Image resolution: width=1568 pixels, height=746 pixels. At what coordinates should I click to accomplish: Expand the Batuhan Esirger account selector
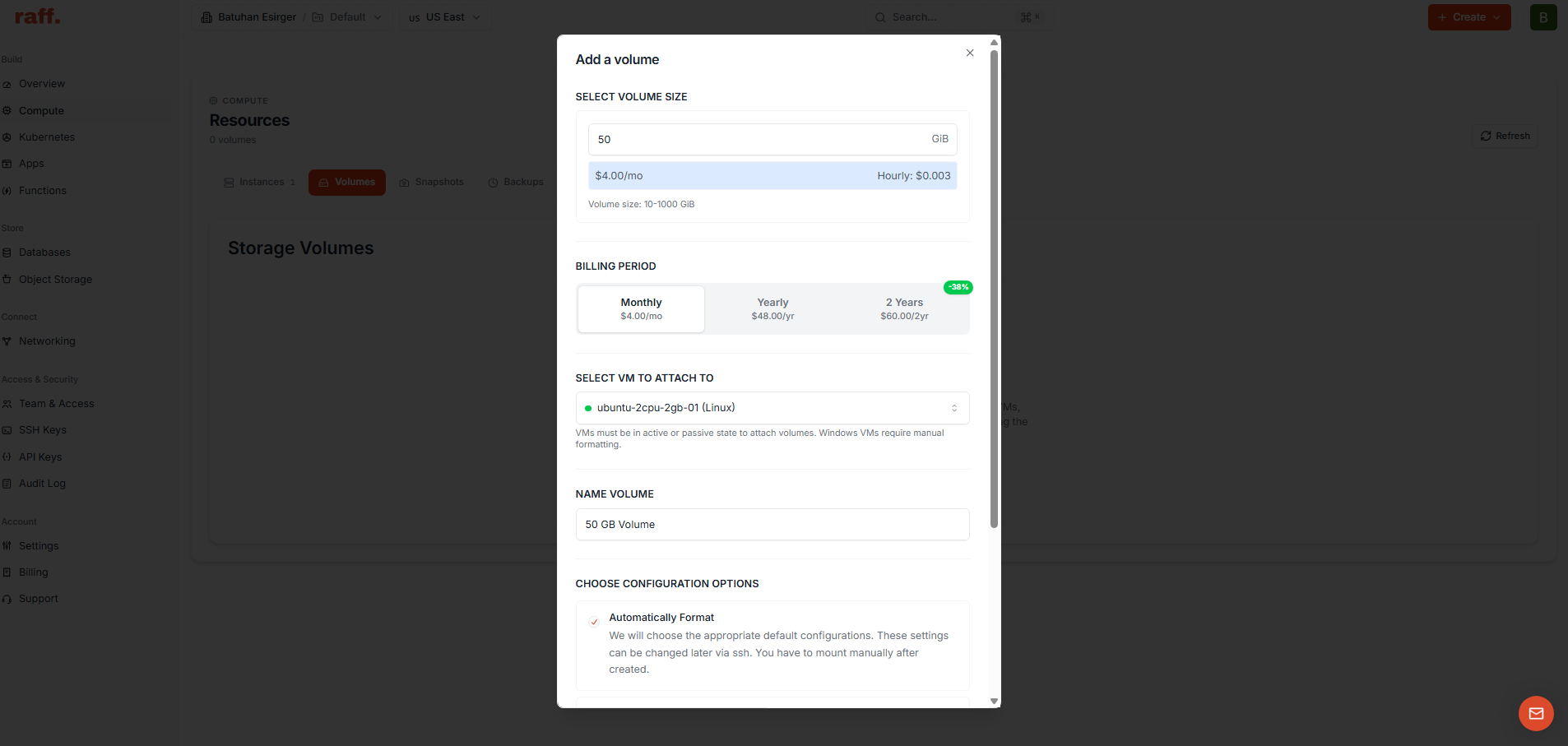[248, 17]
